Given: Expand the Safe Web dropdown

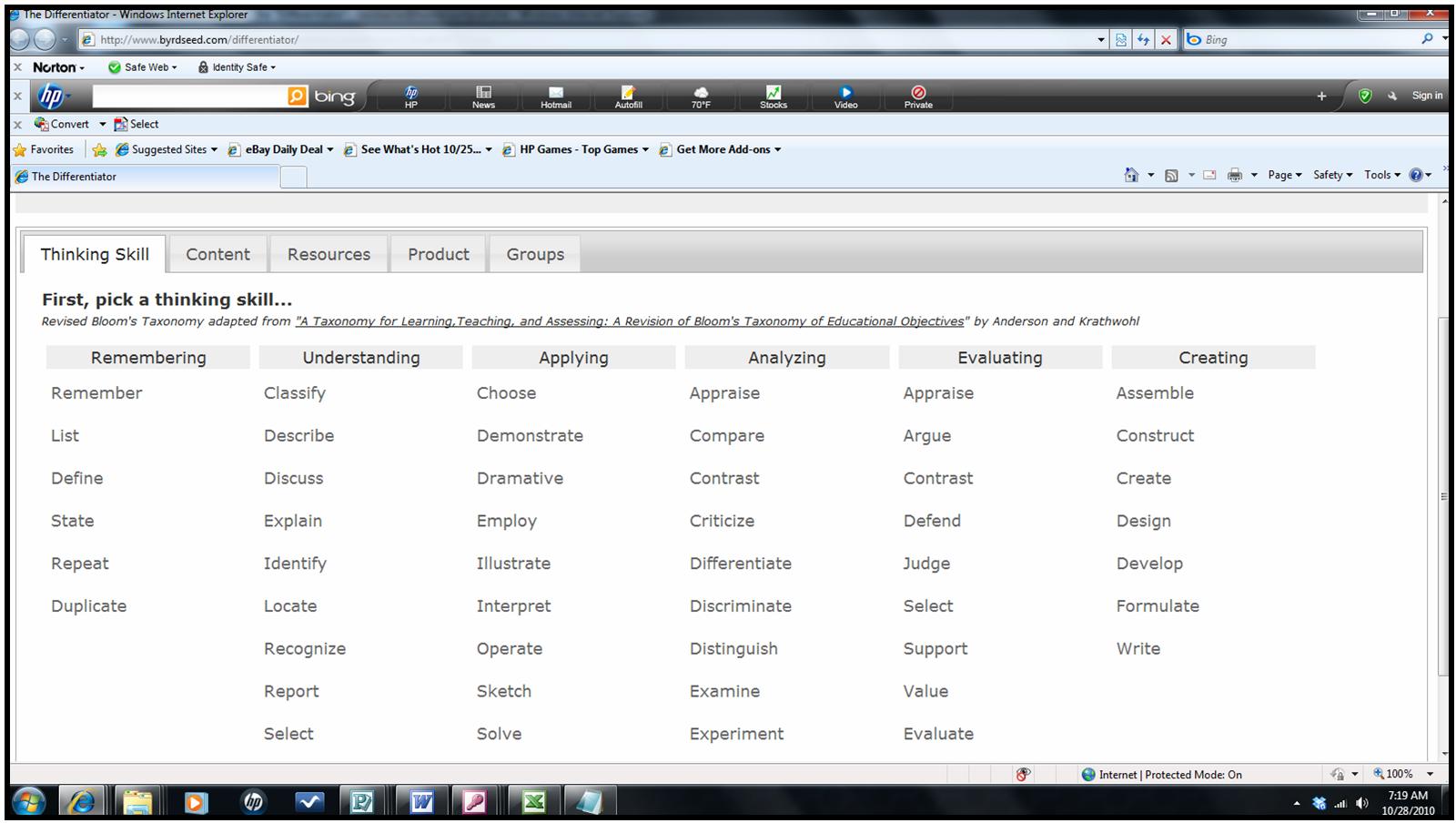Looking at the screenshot, I should [142, 67].
